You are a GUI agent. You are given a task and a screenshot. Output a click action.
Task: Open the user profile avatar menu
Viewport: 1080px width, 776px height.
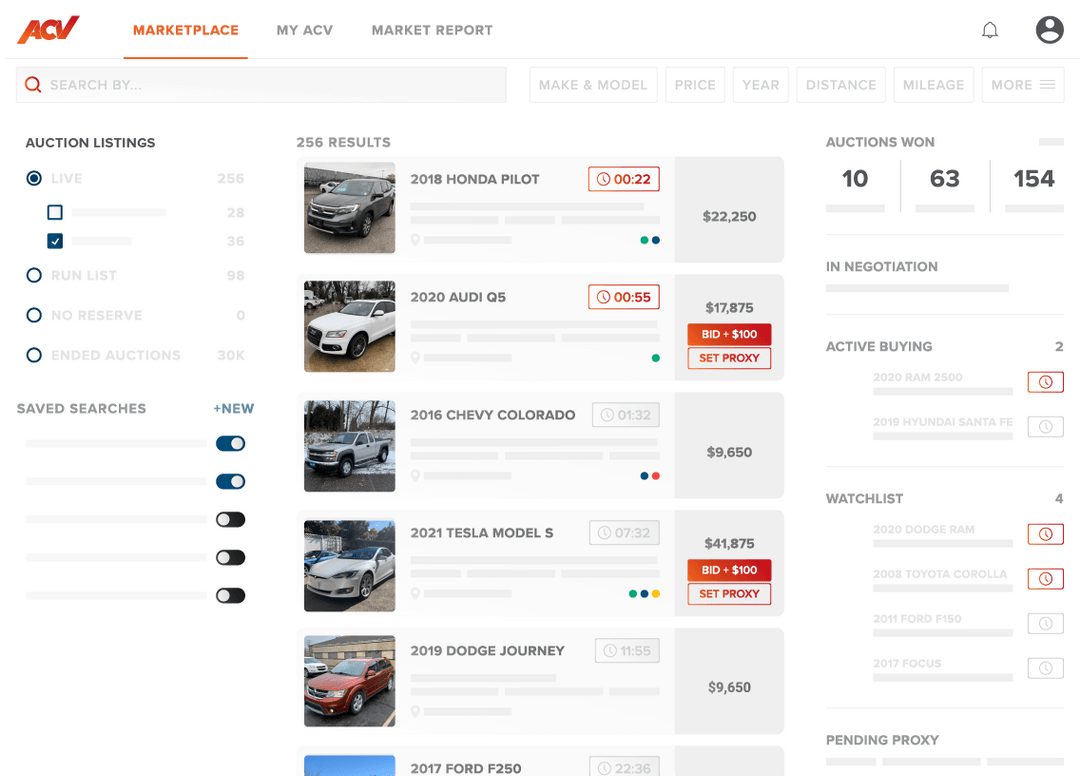coord(1049,30)
